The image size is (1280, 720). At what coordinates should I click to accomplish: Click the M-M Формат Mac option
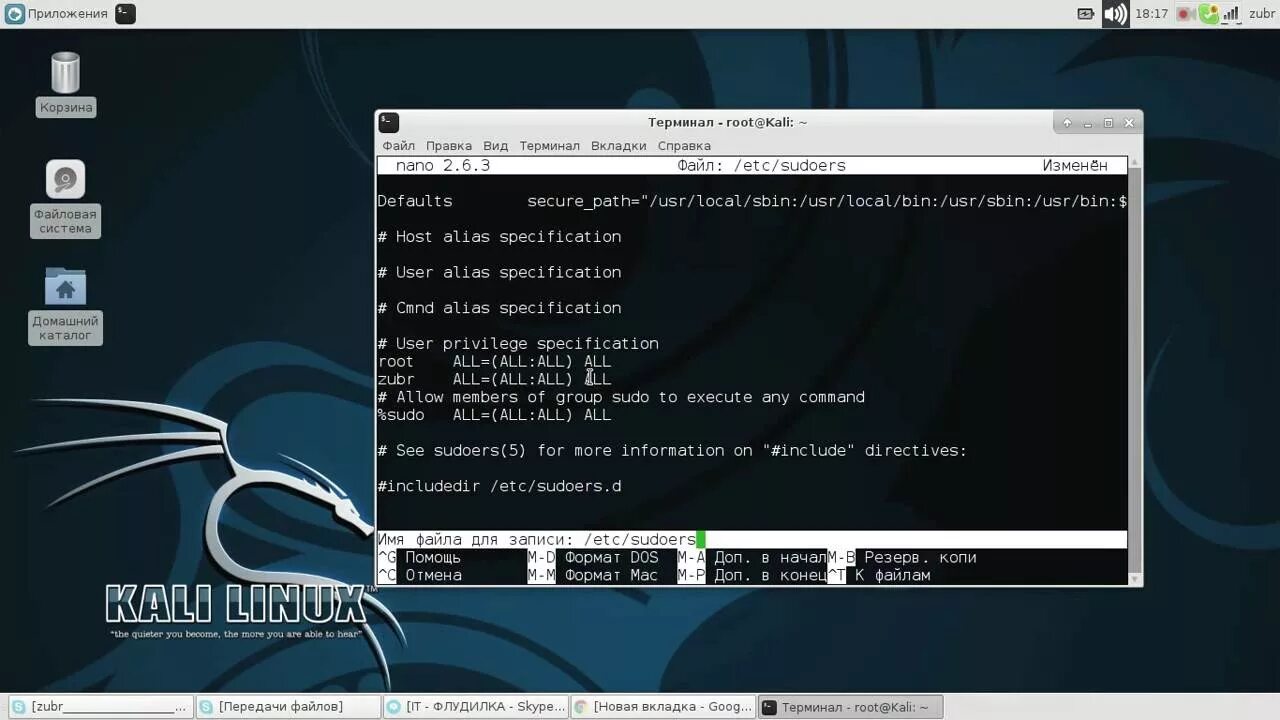click(593, 576)
